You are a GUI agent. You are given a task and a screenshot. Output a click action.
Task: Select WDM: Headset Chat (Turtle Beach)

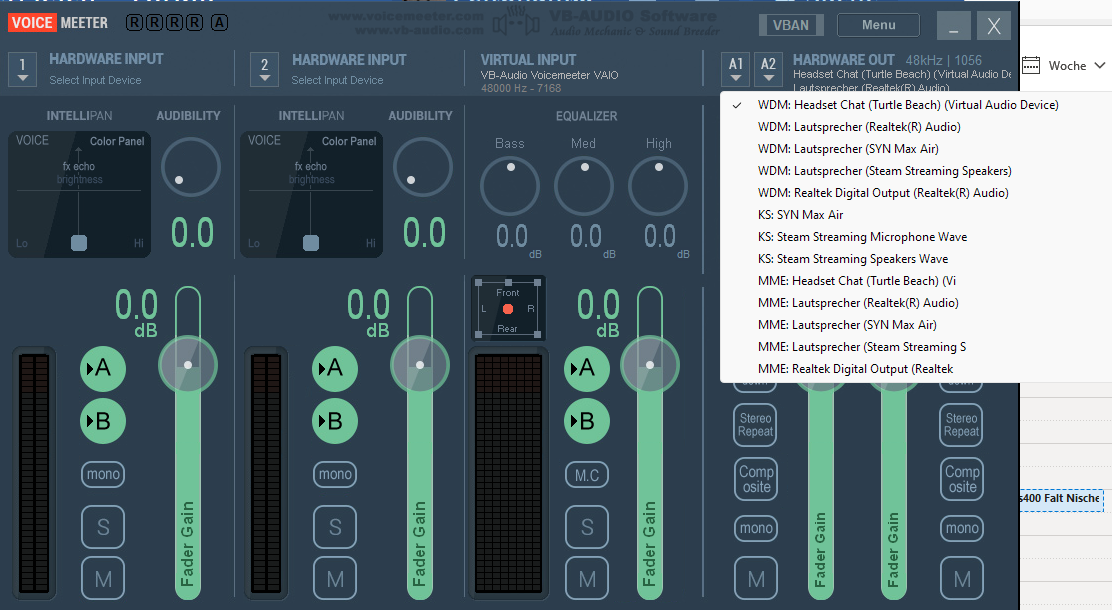click(x=908, y=105)
